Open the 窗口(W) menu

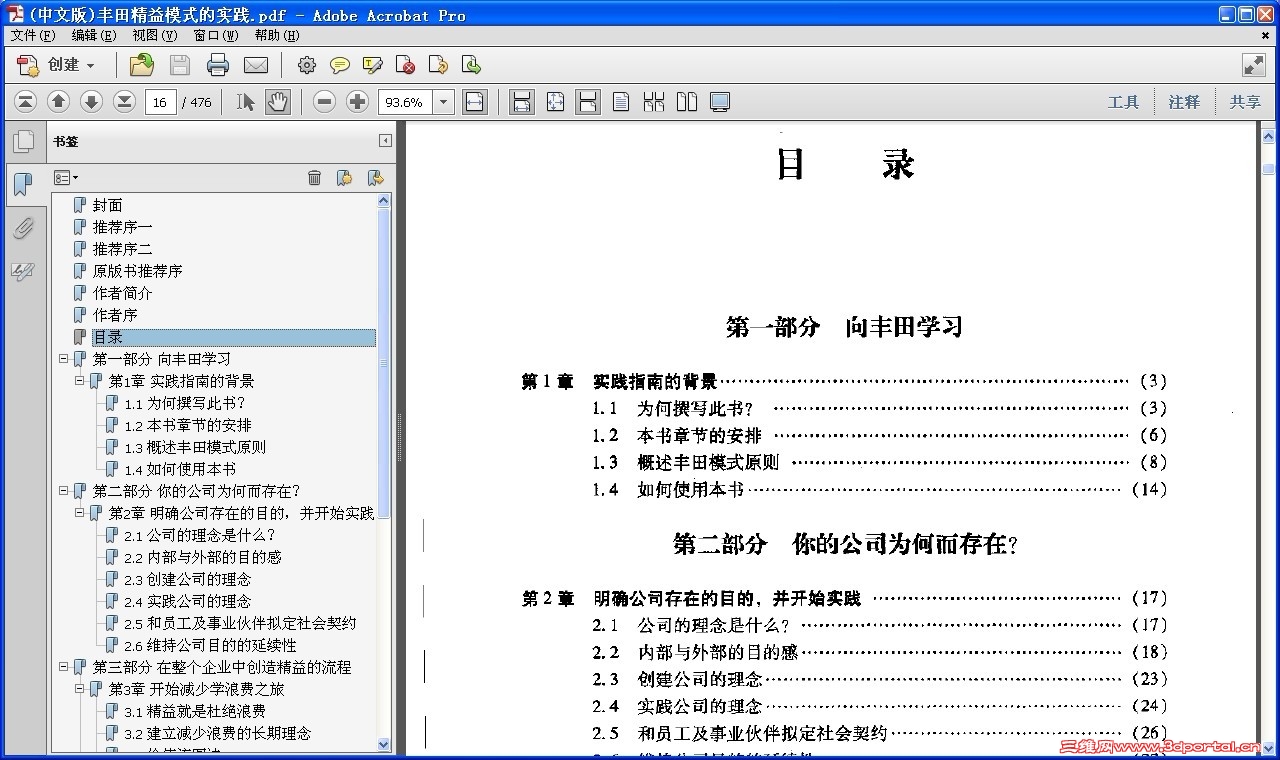(216, 35)
